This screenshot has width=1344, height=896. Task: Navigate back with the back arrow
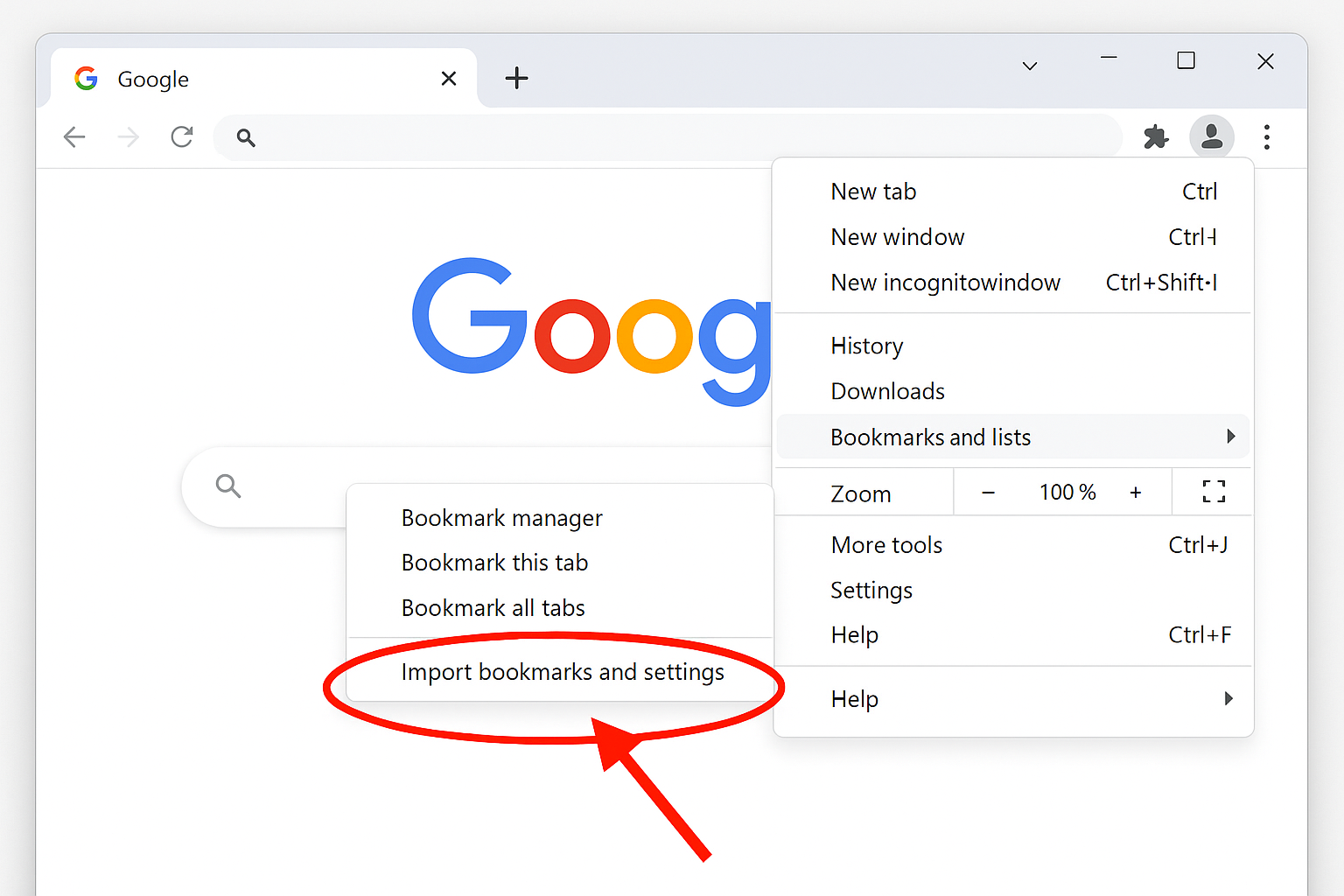pyautogui.click(x=74, y=136)
